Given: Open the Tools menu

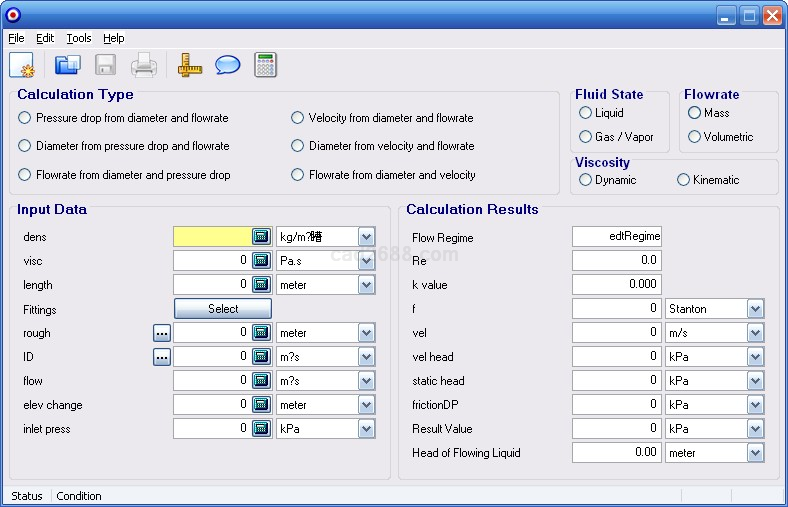Looking at the screenshot, I should click(79, 38).
